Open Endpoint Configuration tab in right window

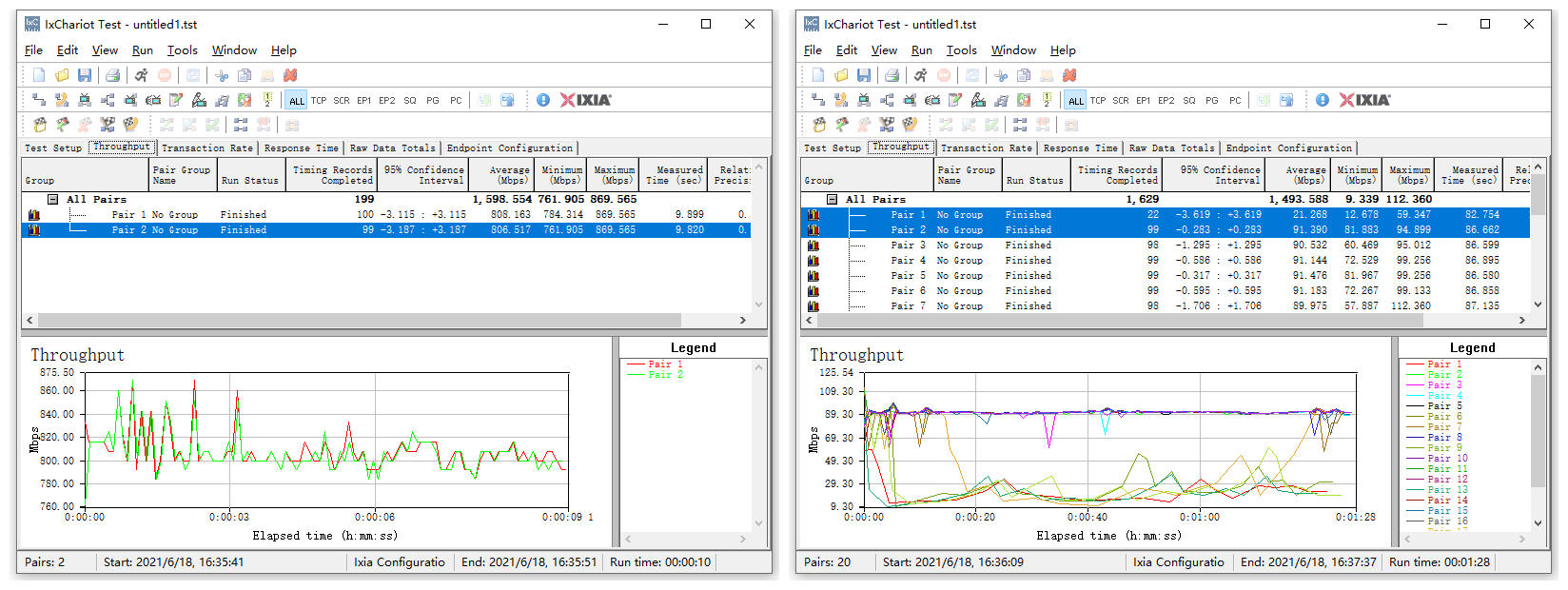point(1288,148)
